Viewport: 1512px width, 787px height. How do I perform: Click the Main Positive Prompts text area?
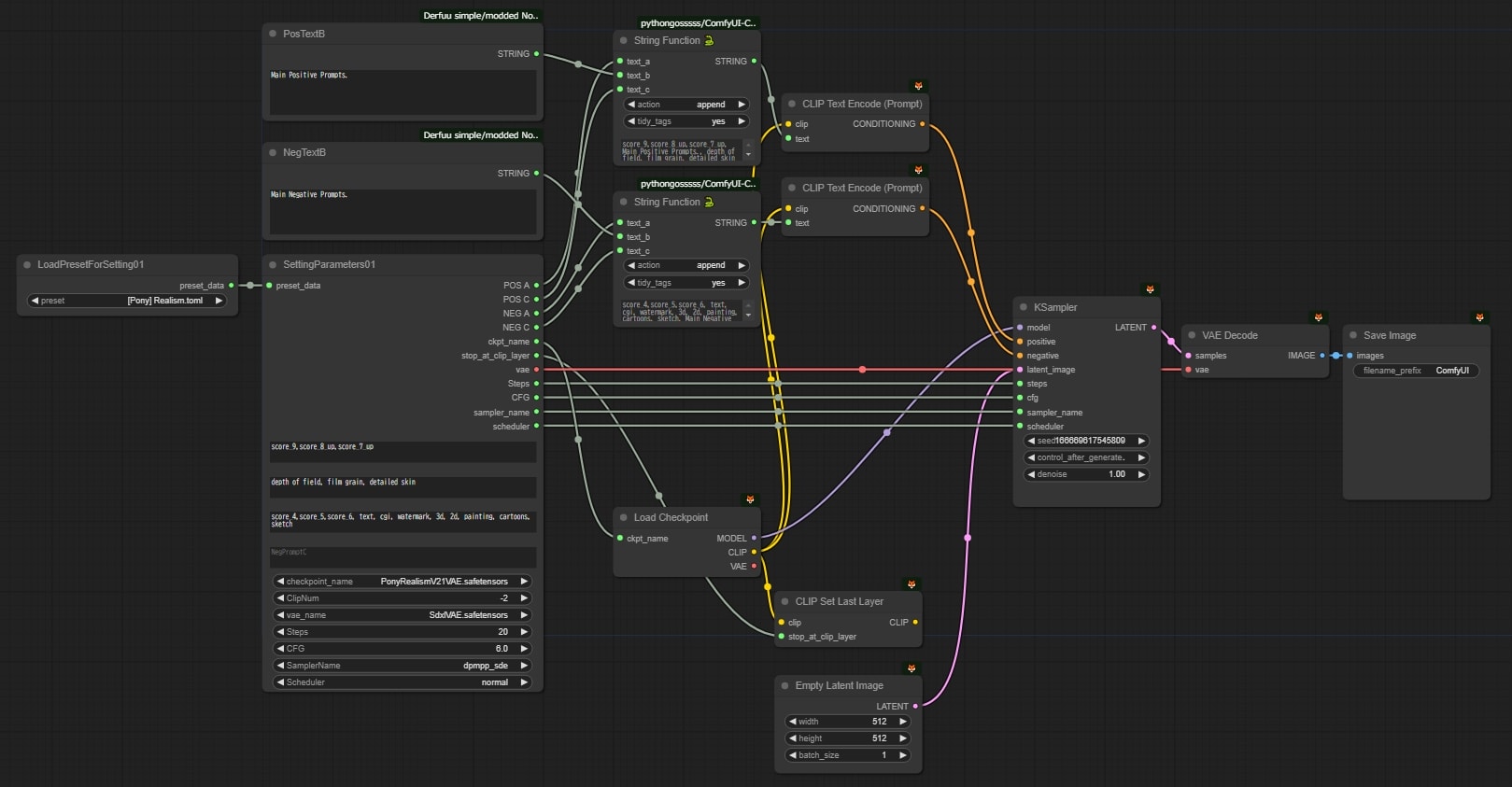pos(403,91)
